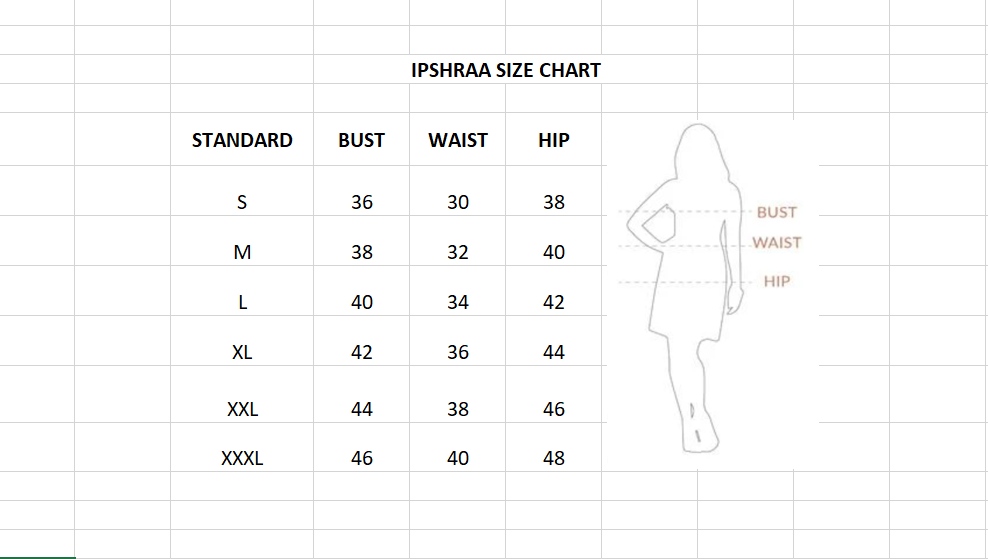The height and width of the screenshot is (559, 988).
Task: Select the WAIST column header cell
Action: pos(458,140)
